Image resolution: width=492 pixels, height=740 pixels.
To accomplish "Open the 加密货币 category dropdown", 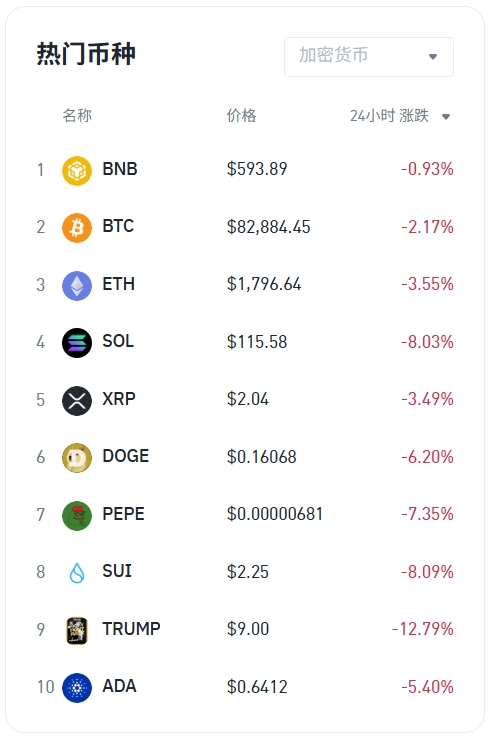I will pos(369,57).
